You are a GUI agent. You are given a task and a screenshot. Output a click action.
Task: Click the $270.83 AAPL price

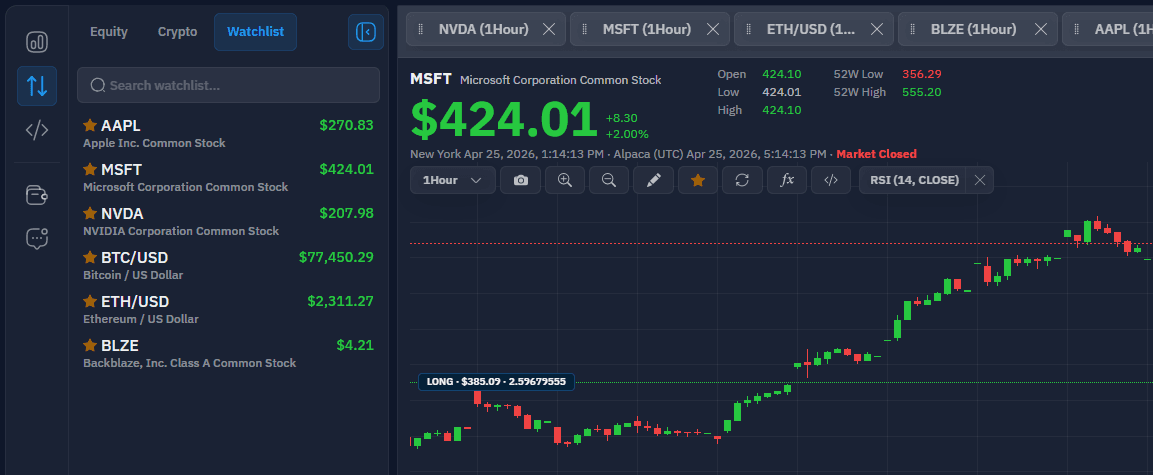tap(346, 125)
